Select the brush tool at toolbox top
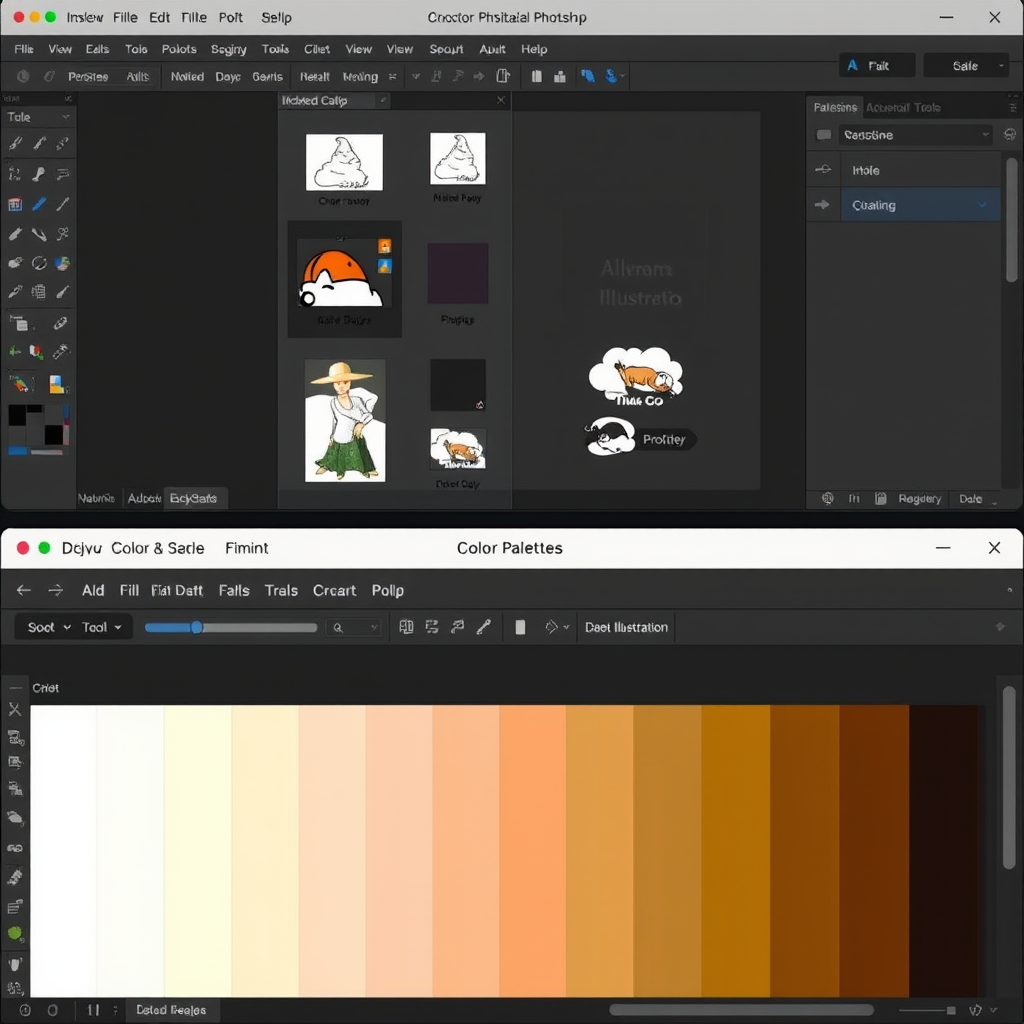 15,143
